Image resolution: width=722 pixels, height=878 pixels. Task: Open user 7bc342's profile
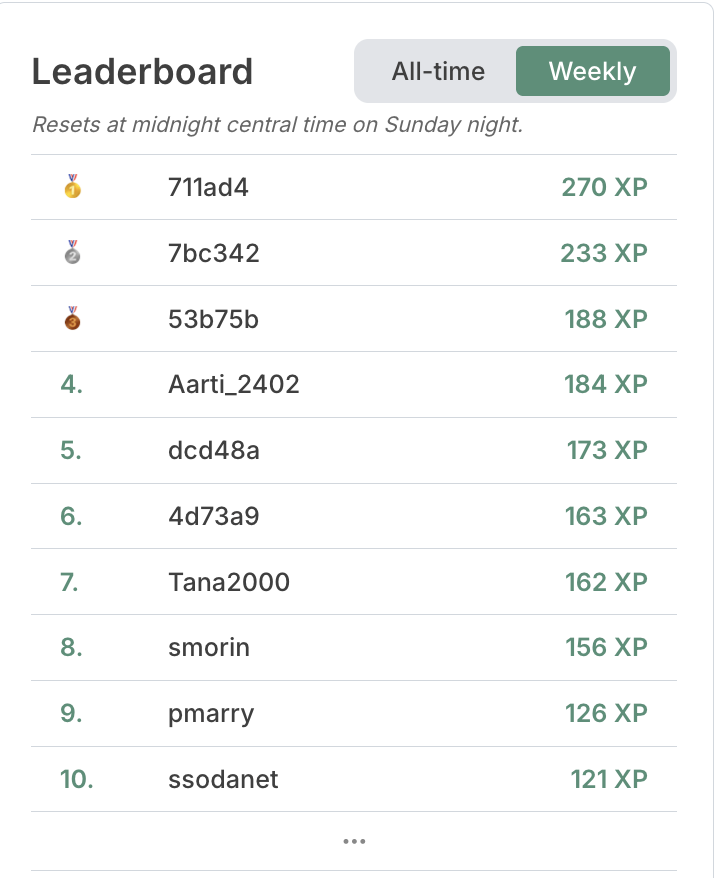click(x=214, y=253)
